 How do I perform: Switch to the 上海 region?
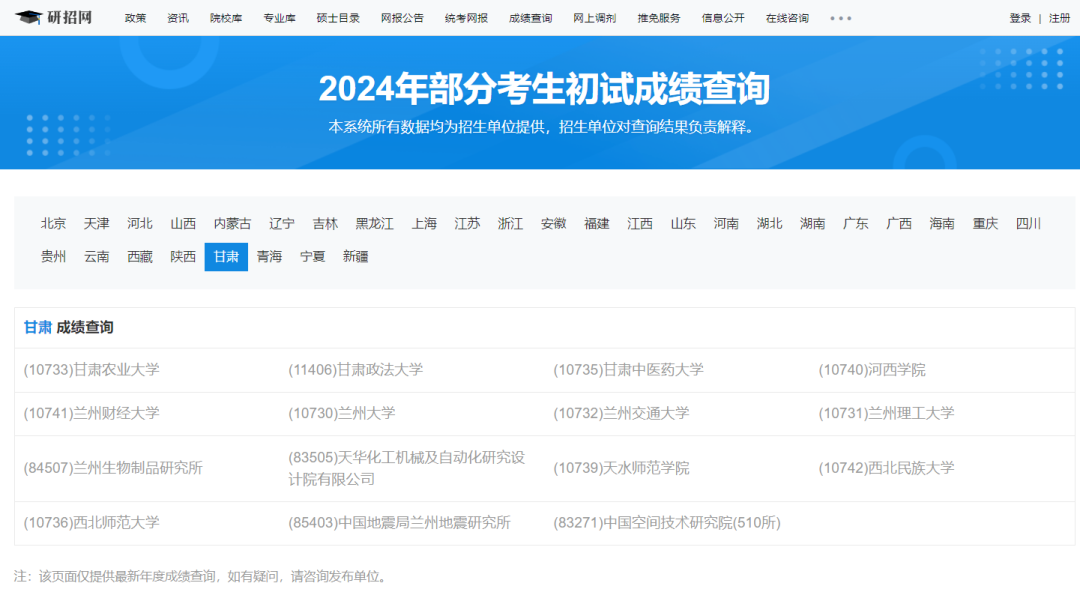click(424, 223)
